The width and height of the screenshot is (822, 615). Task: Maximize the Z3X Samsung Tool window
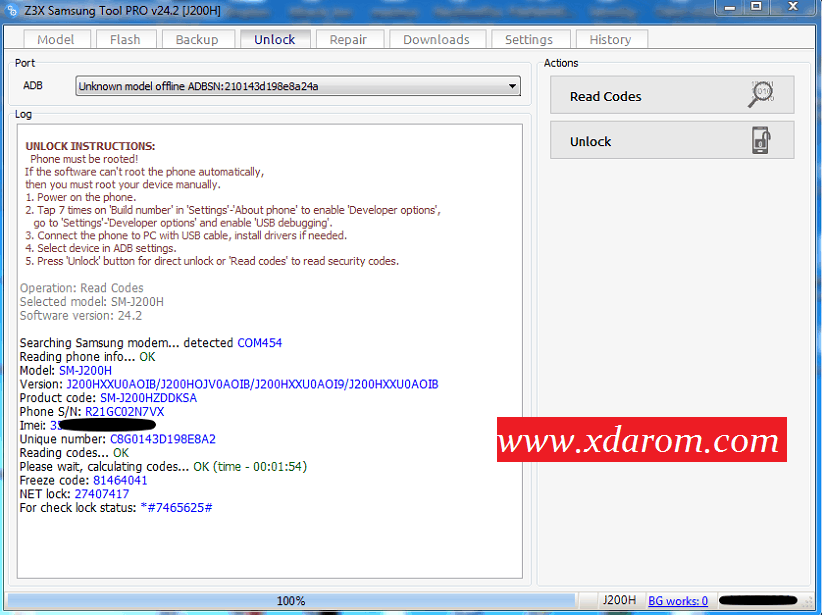(x=755, y=9)
